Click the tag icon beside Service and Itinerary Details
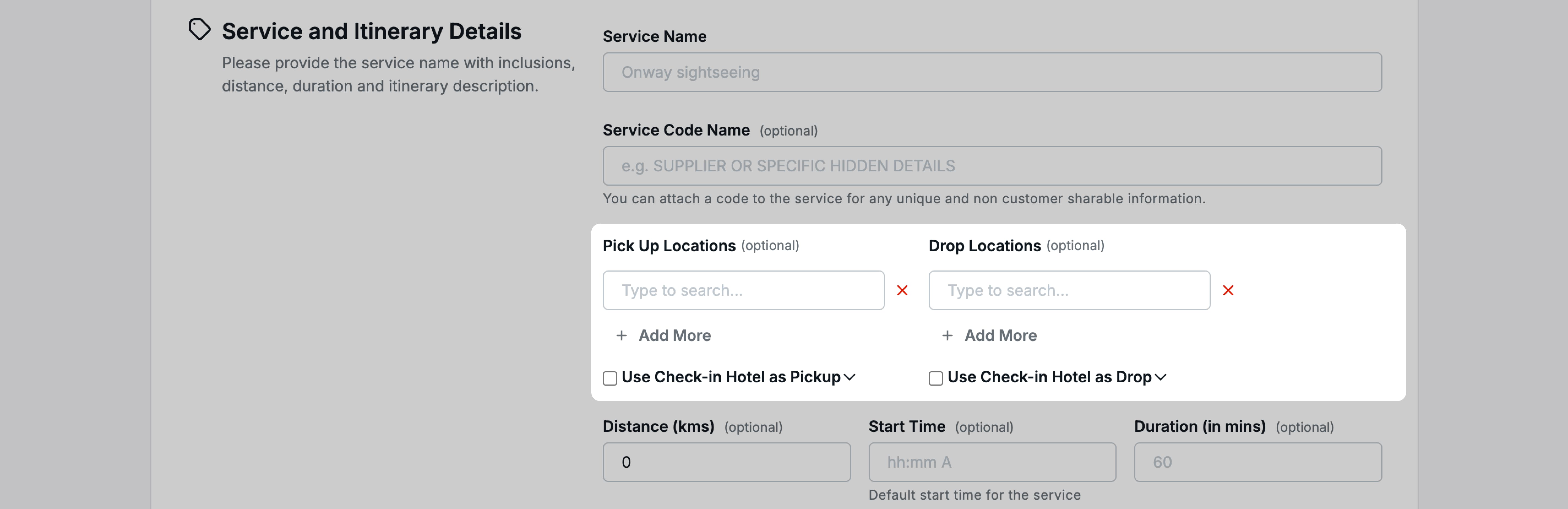This screenshot has height=509, width=1568. (x=199, y=29)
